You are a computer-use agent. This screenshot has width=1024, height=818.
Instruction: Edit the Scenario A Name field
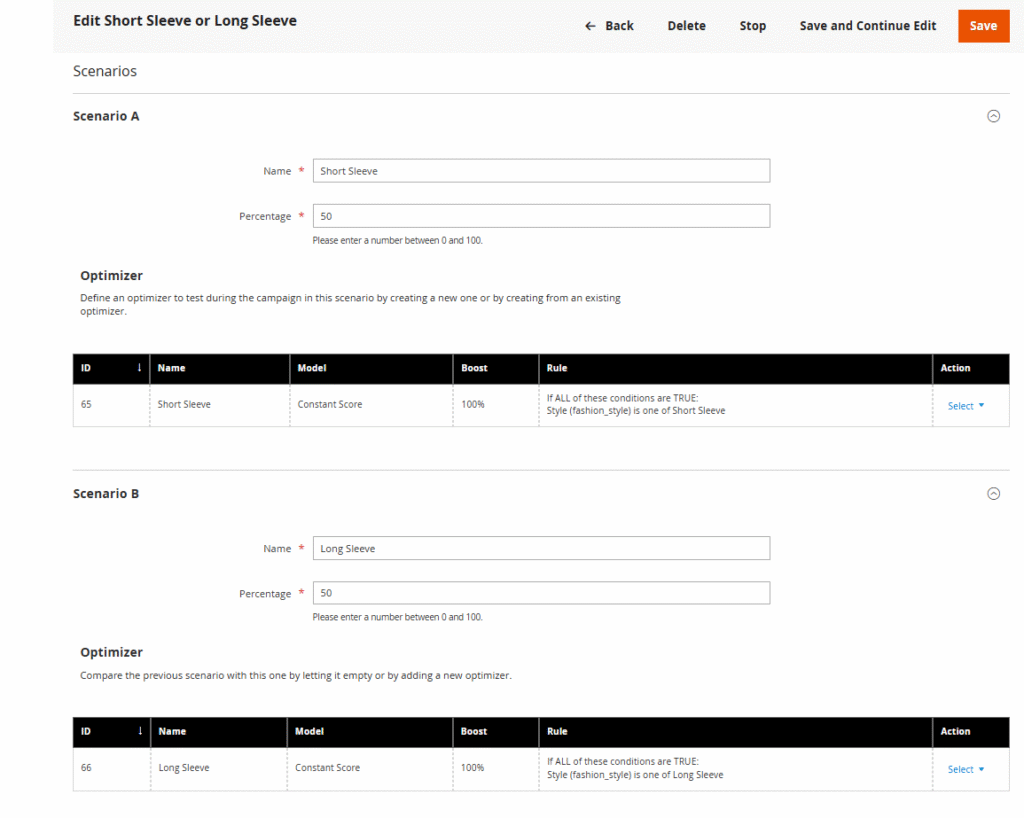click(541, 171)
